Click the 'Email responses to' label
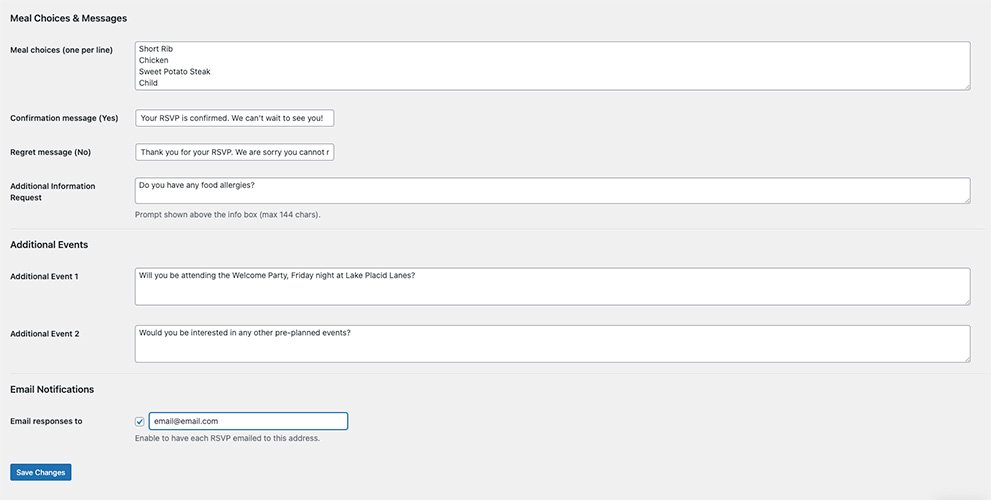This screenshot has height=500, width=991. 46,421
